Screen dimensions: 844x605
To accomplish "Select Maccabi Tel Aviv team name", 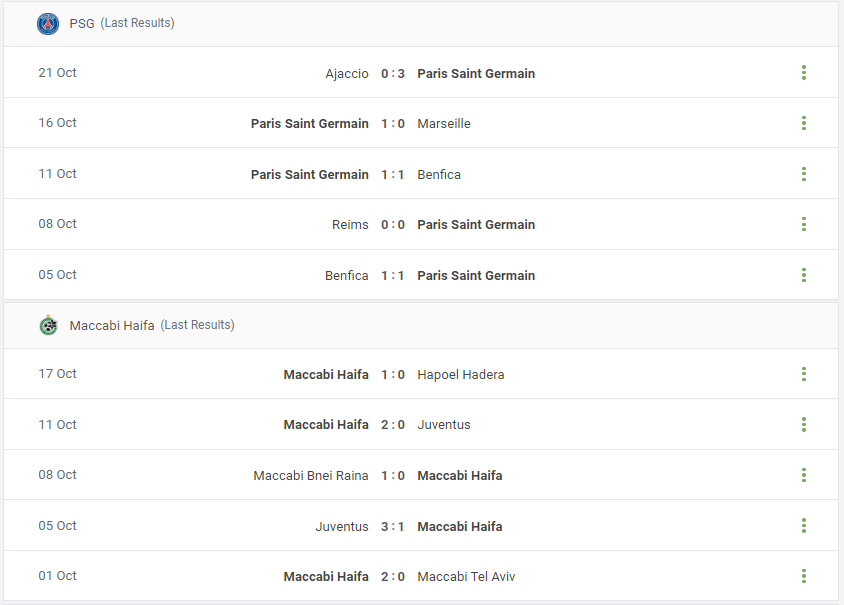I will tap(466, 576).
